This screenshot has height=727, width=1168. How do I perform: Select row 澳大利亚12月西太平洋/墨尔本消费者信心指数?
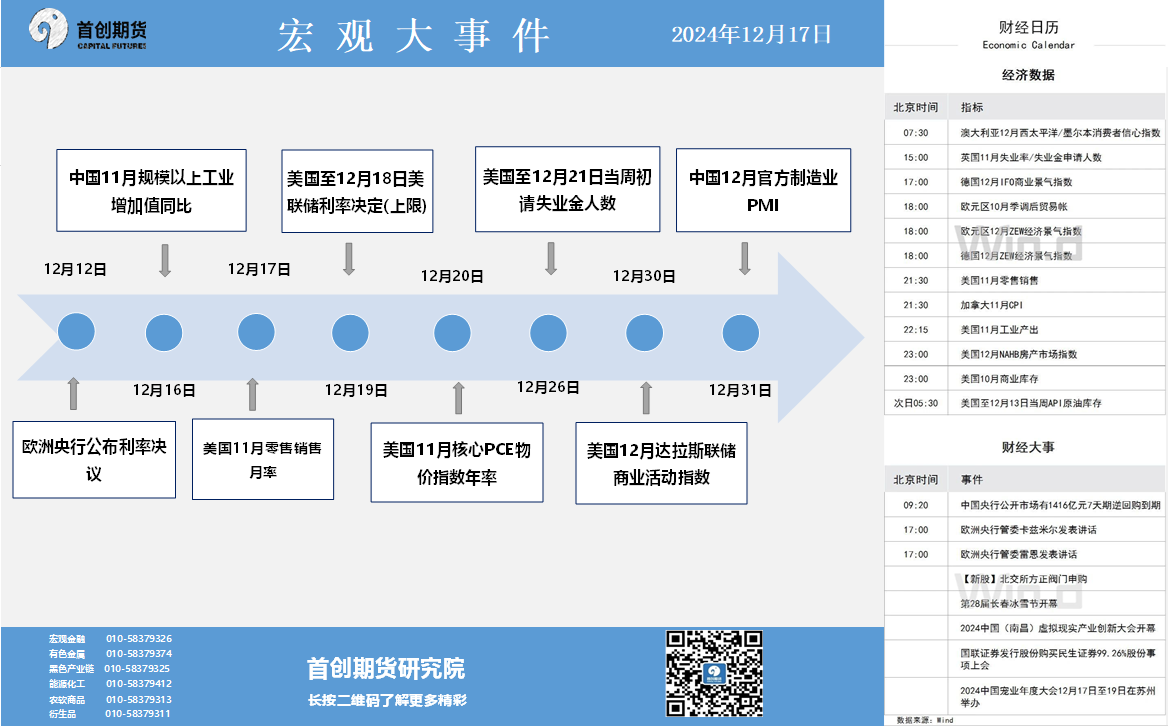1025,133
